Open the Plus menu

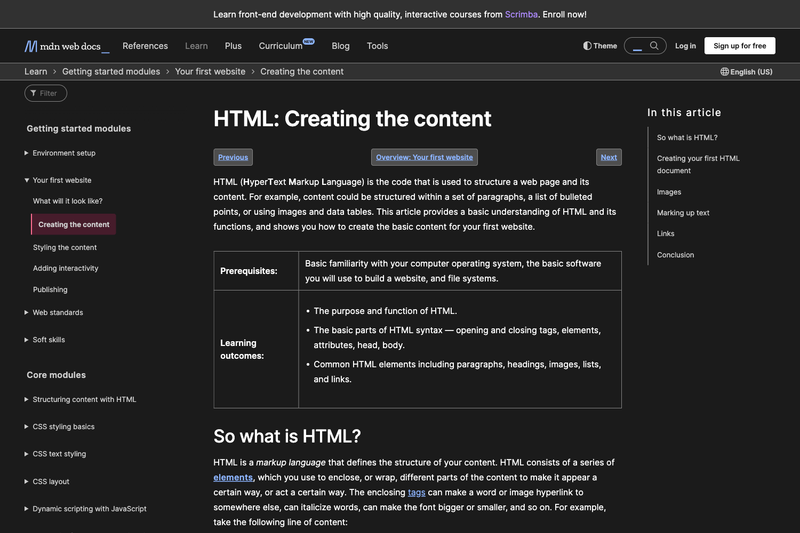tap(233, 46)
